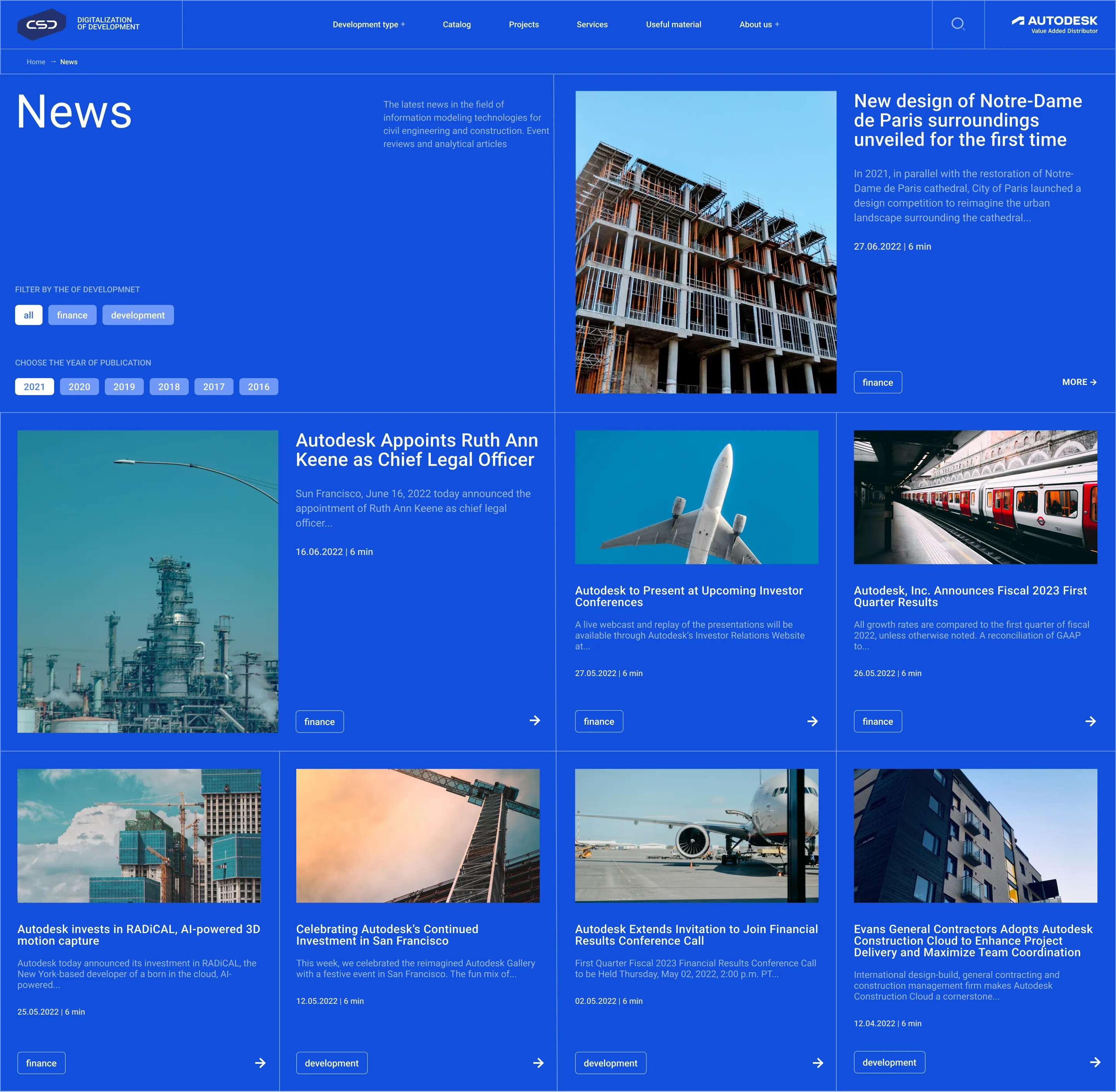Click arrow on Evans General Contractors card

pyautogui.click(x=1096, y=1062)
